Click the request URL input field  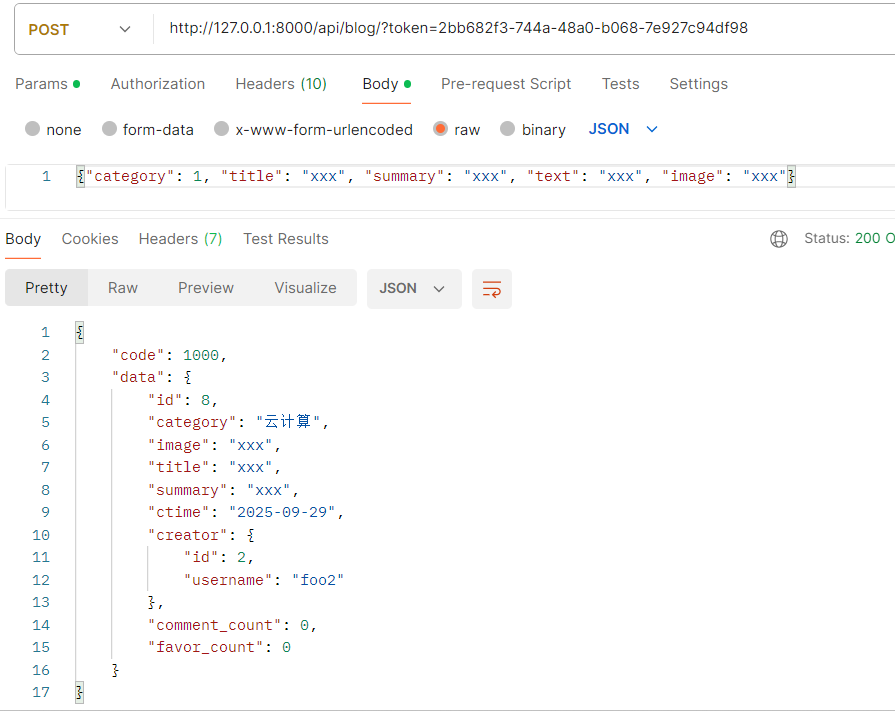458,28
